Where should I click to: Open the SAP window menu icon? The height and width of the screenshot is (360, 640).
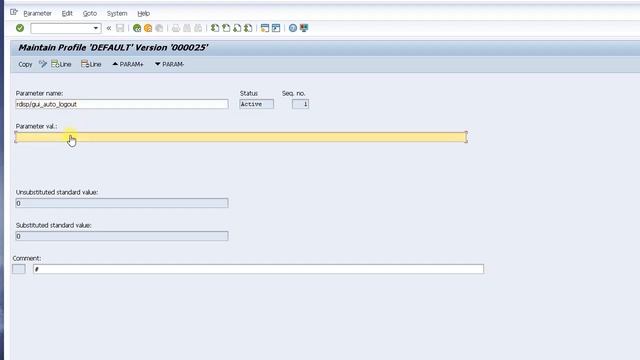(x=14, y=12)
